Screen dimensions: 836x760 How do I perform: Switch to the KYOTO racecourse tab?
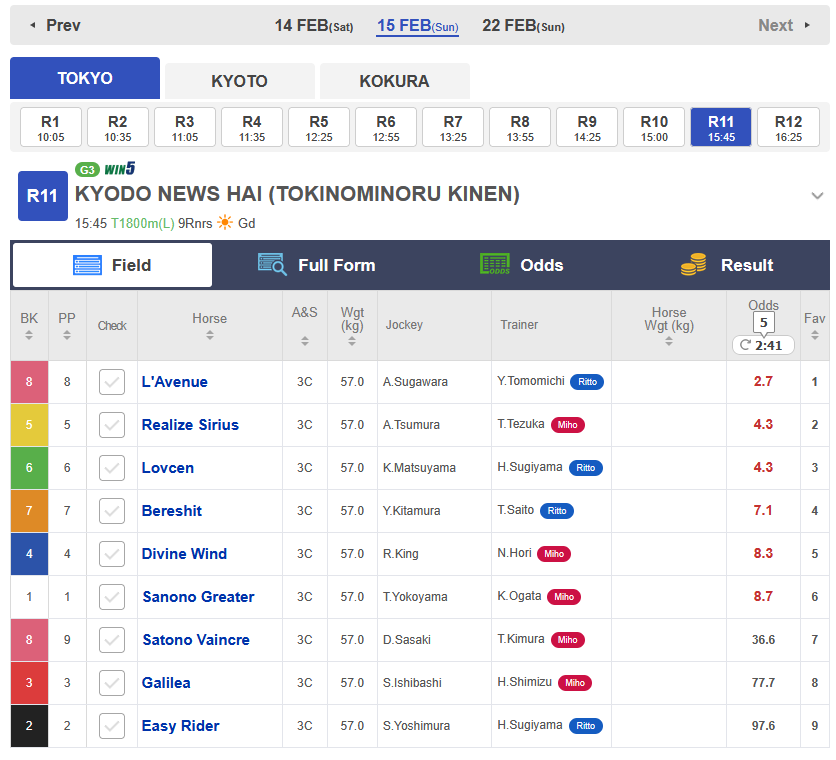(x=239, y=81)
